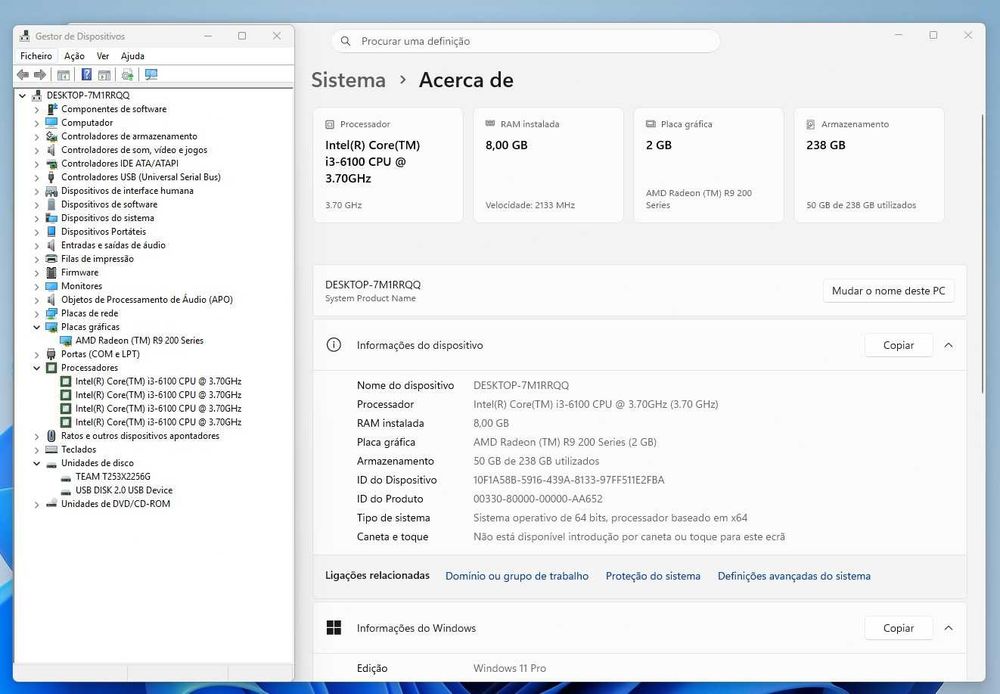
Task: Collapse Informações do dispositivo section chevron
Action: click(948, 345)
